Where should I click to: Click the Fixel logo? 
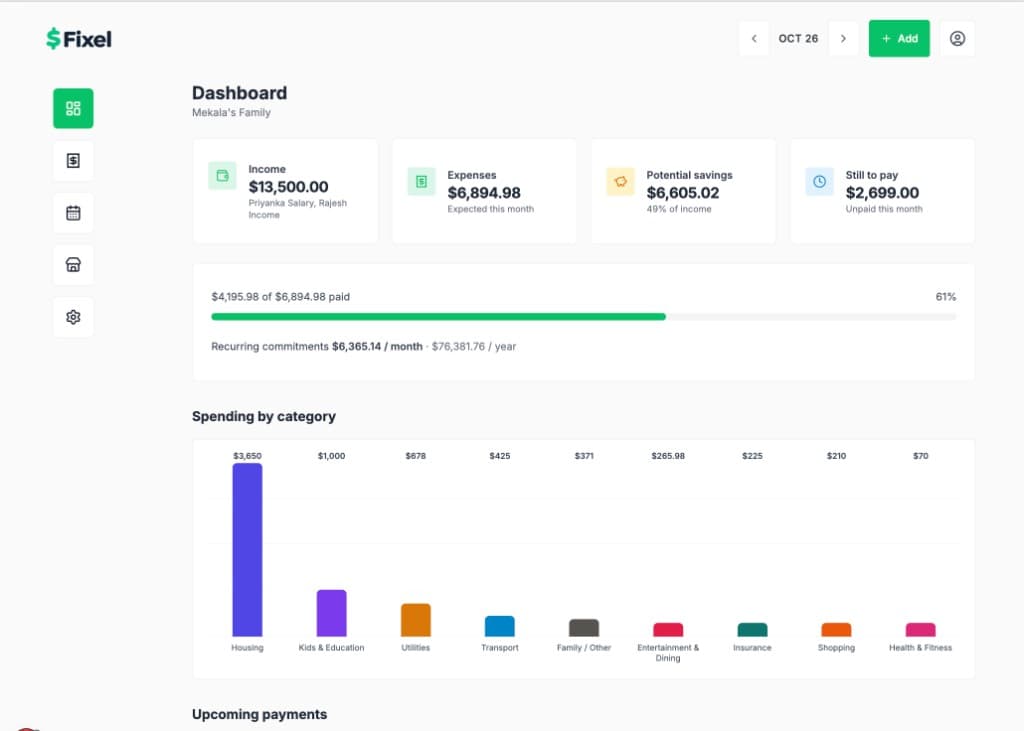click(x=79, y=39)
